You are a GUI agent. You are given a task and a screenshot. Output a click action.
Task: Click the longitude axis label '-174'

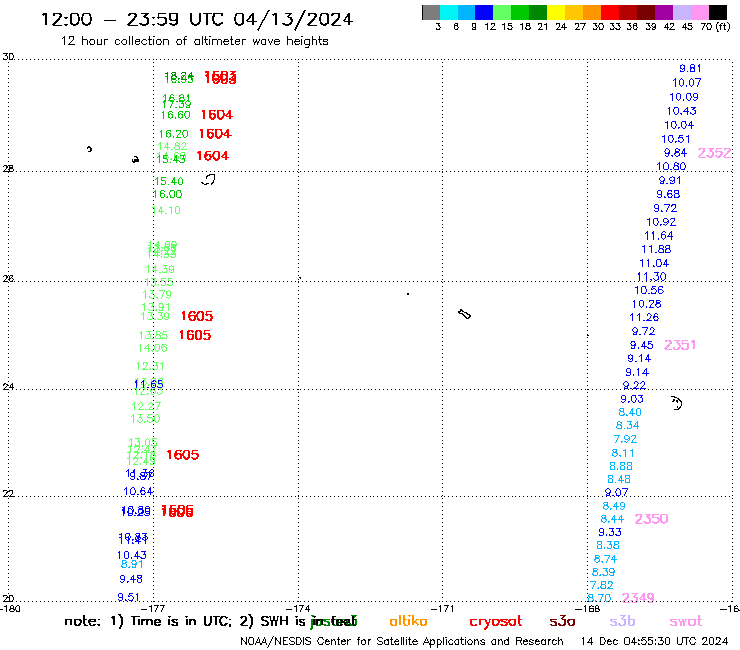tap(300, 609)
